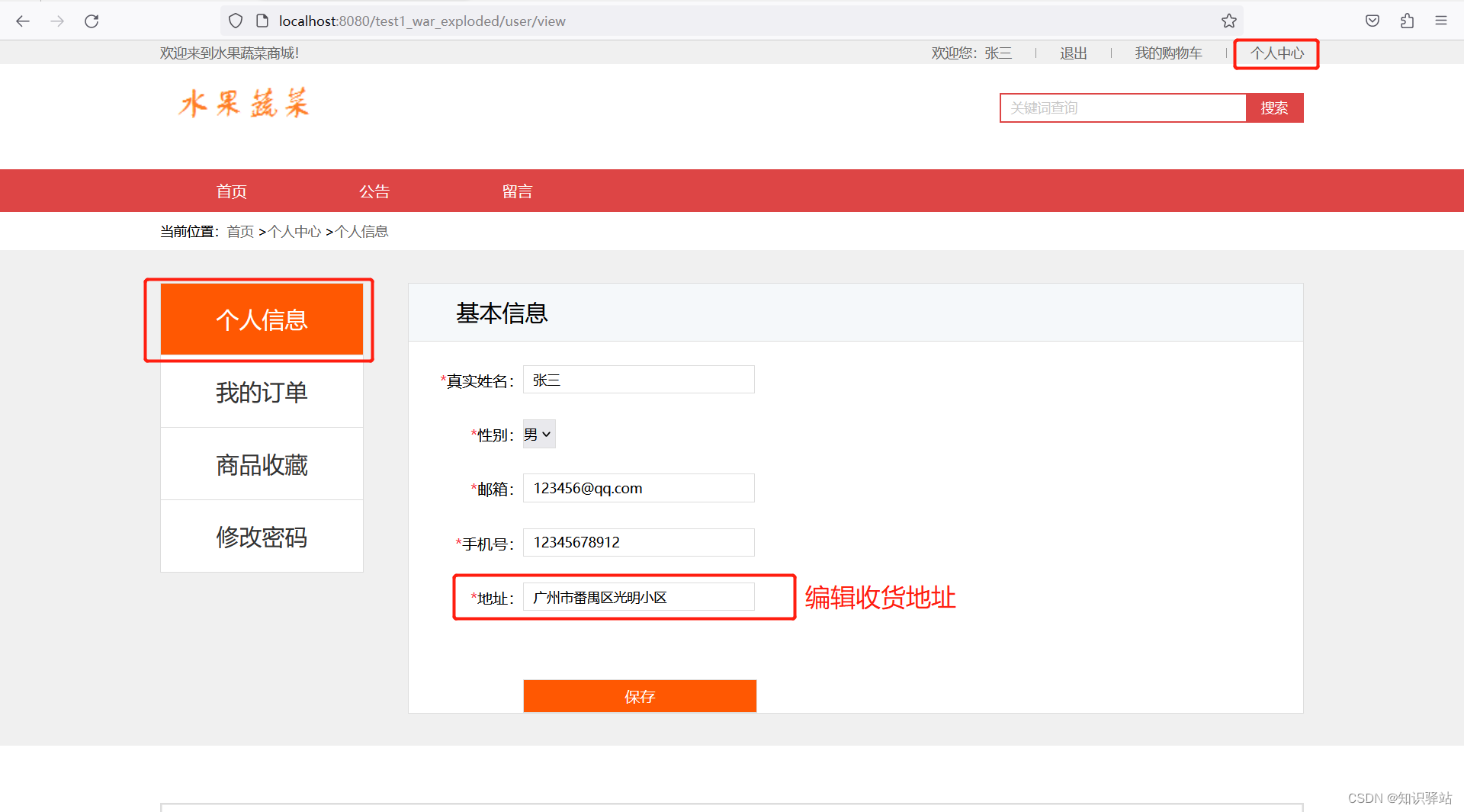1464x812 pixels.
Task: Open the 留言 navigation menu item
Action: (518, 191)
